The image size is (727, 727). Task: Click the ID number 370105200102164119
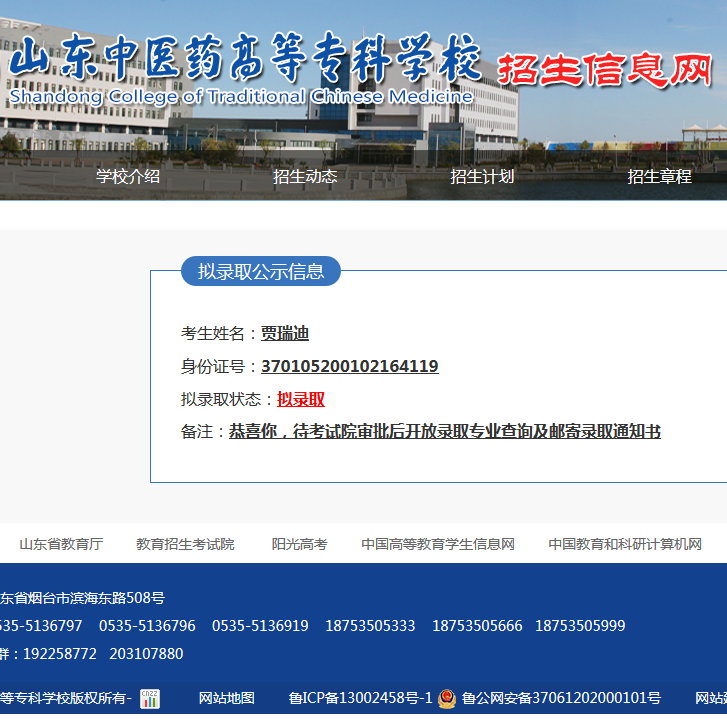click(350, 366)
